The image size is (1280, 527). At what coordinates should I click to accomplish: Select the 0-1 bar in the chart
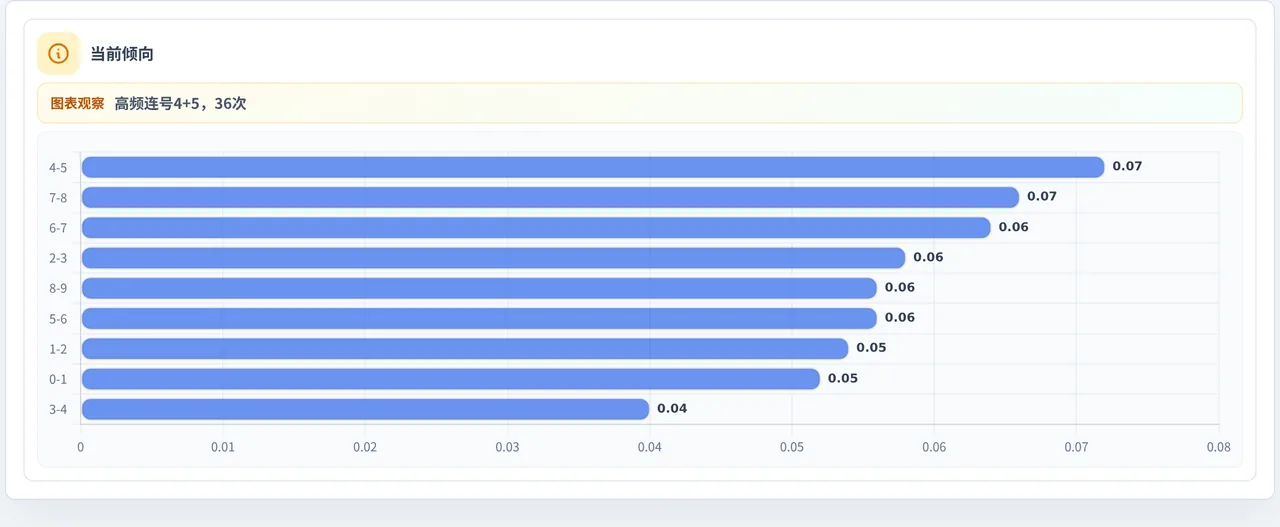click(451, 379)
